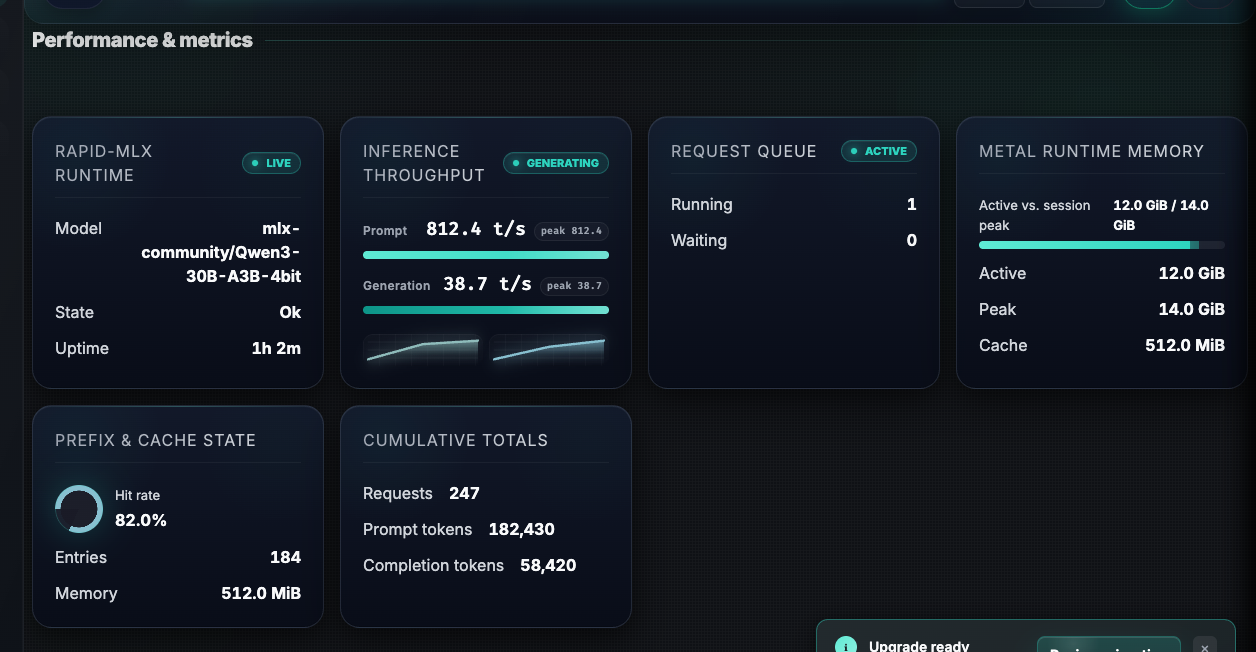The height and width of the screenshot is (652, 1256).
Task: Click the info icon in Upgrade ready notification
Action: [x=846, y=646]
